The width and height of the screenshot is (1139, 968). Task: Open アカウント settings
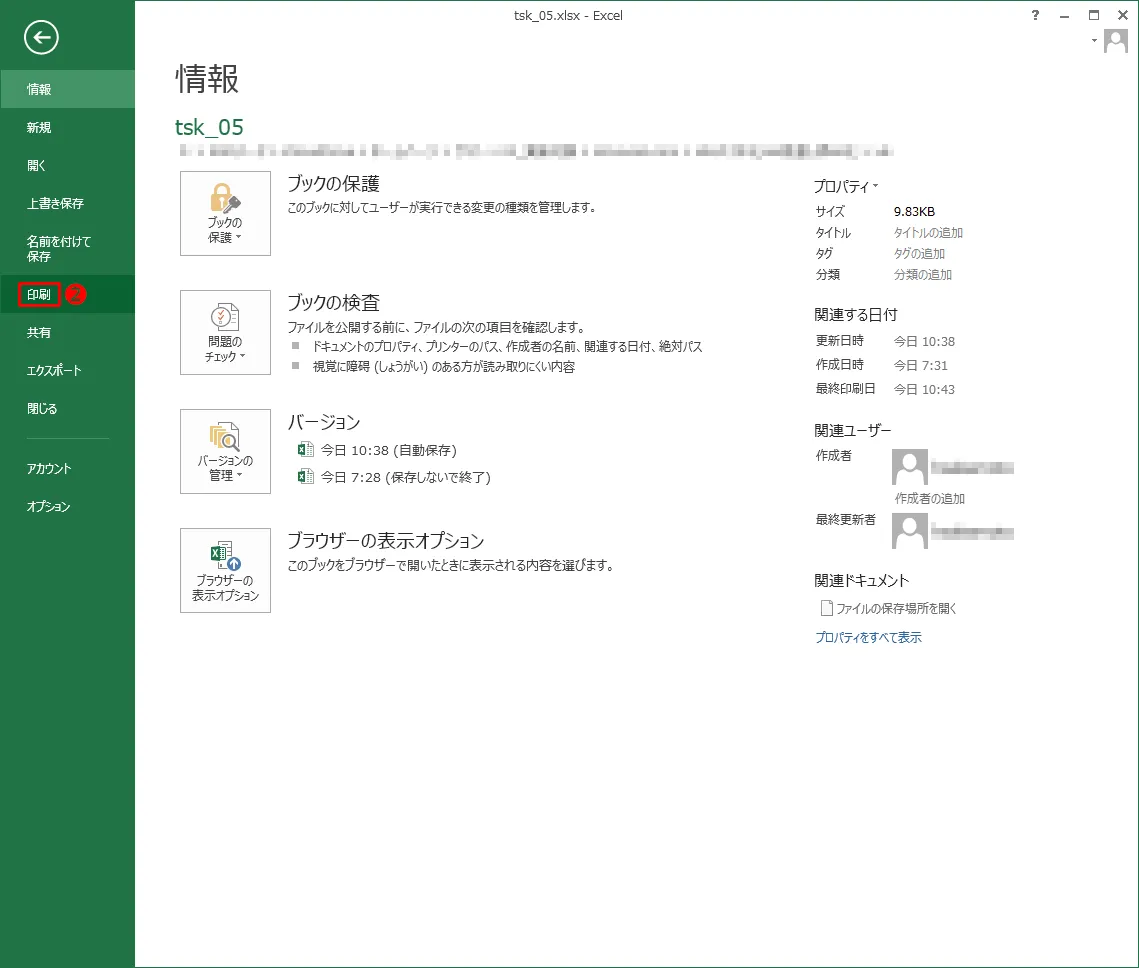click(x=67, y=468)
